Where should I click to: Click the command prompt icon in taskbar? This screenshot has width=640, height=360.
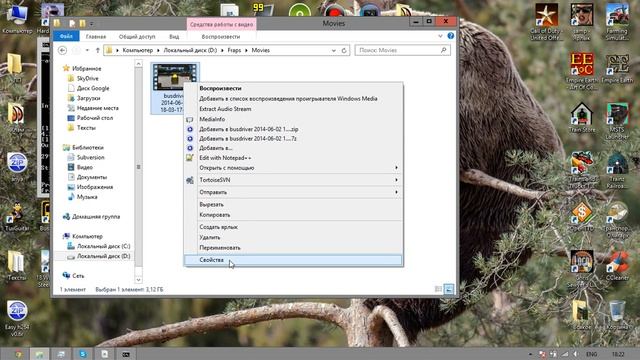[x=126, y=354]
